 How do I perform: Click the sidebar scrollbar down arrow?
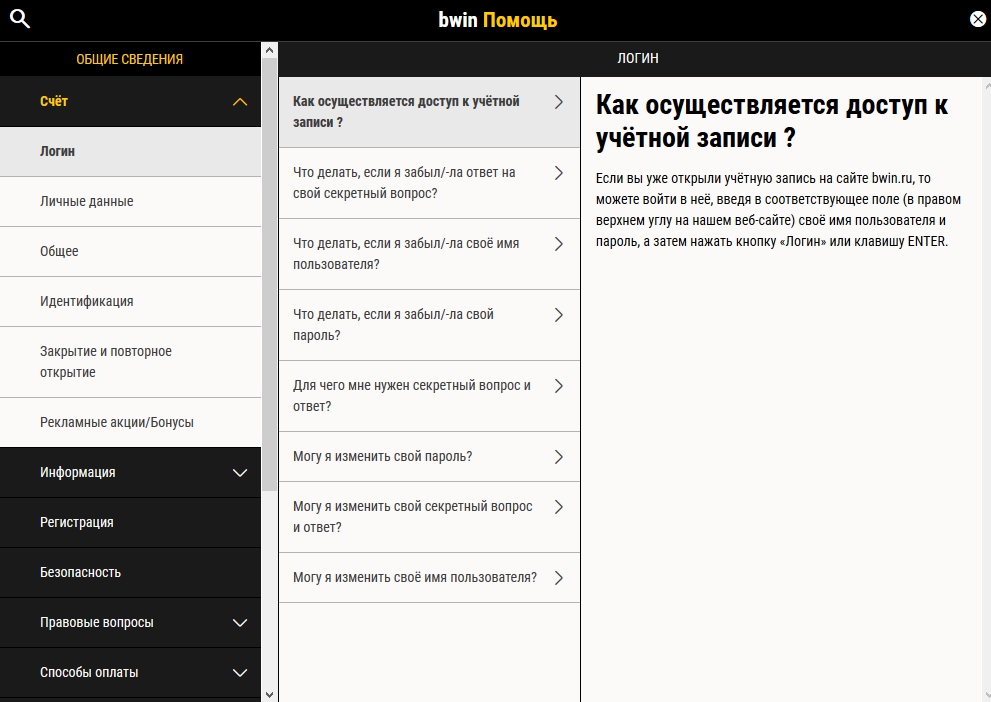tap(269, 693)
